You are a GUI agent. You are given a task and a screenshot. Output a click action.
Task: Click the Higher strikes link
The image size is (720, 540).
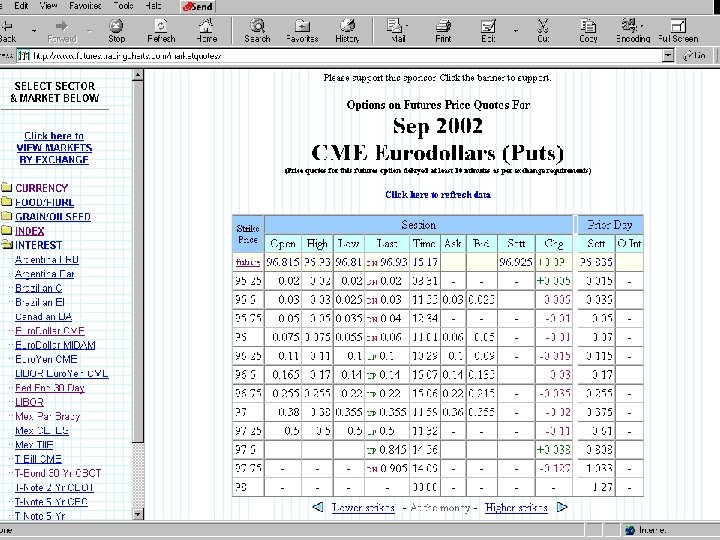point(516,507)
